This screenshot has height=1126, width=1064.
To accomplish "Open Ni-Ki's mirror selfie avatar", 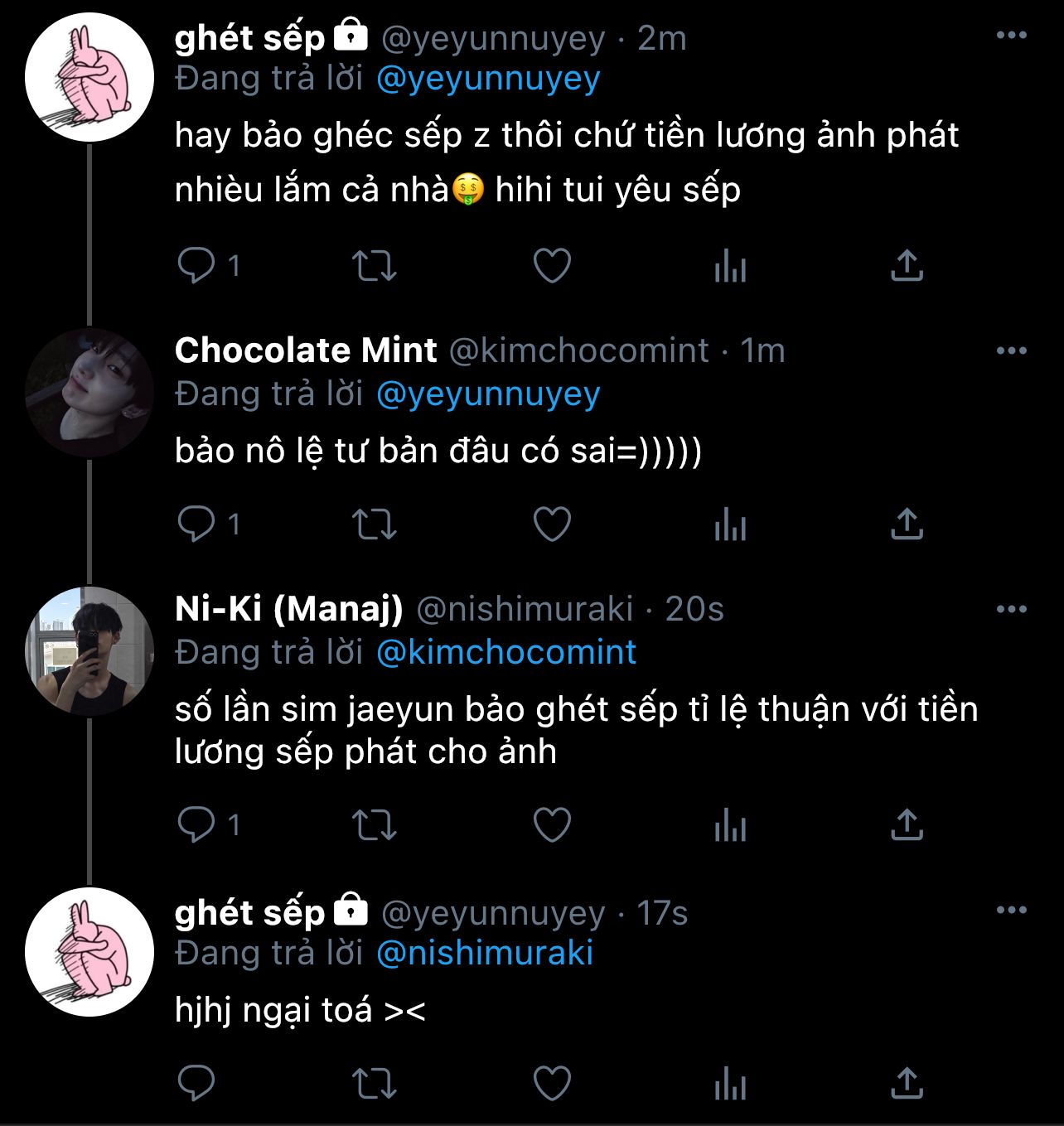I will pos(89,651).
